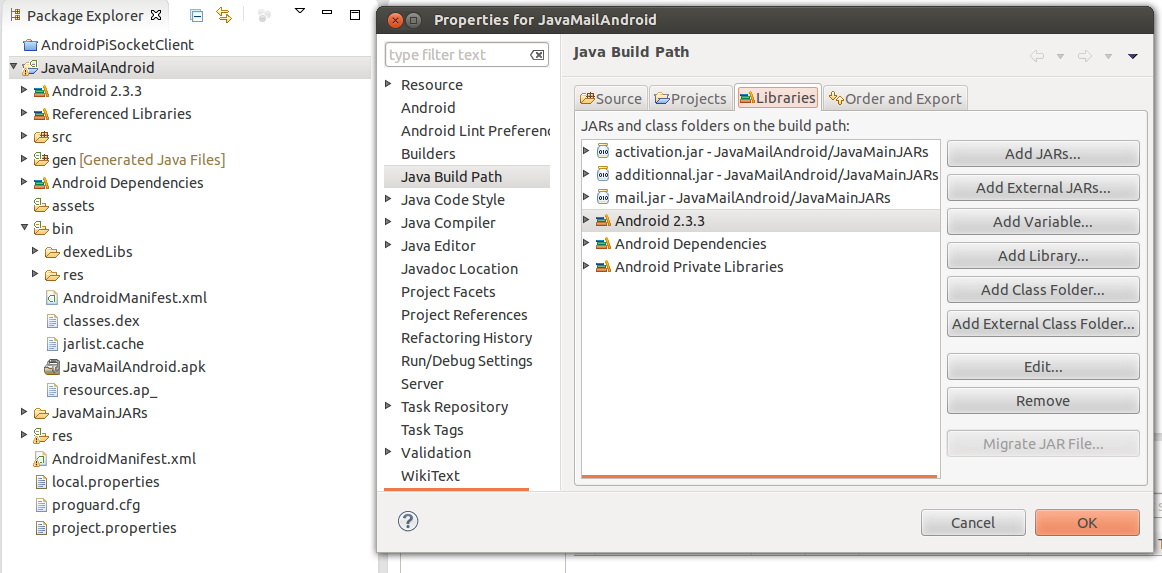The width and height of the screenshot is (1162, 573).
Task: Switch to the Source tab
Action: [x=611, y=98]
